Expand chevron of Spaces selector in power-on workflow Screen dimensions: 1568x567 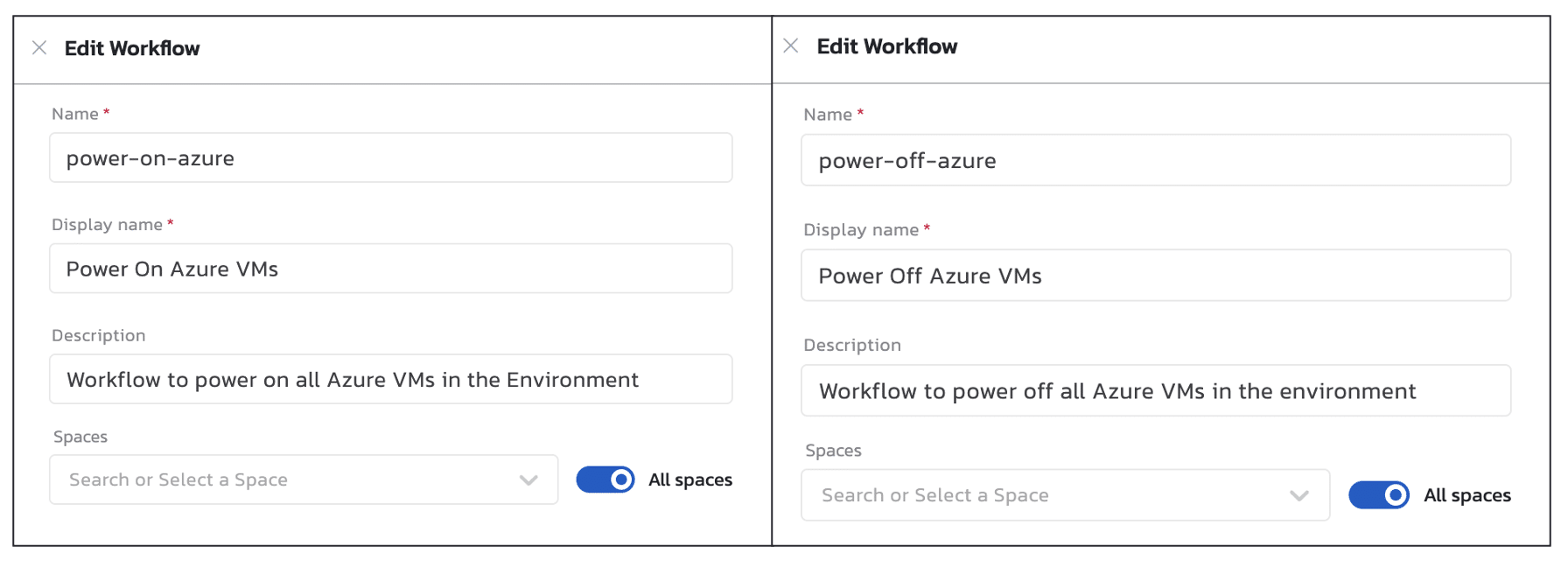[528, 479]
